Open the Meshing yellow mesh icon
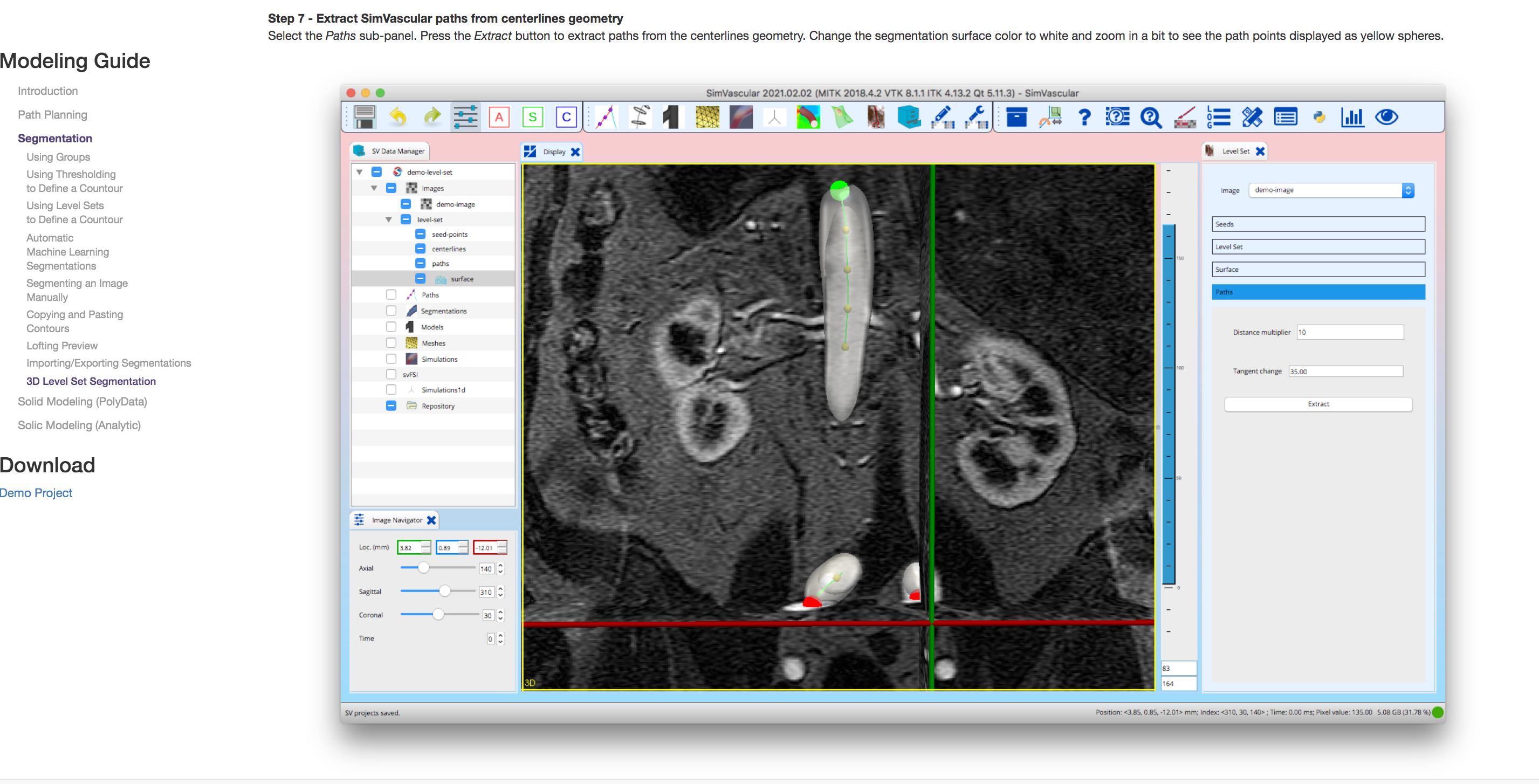 click(707, 117)
